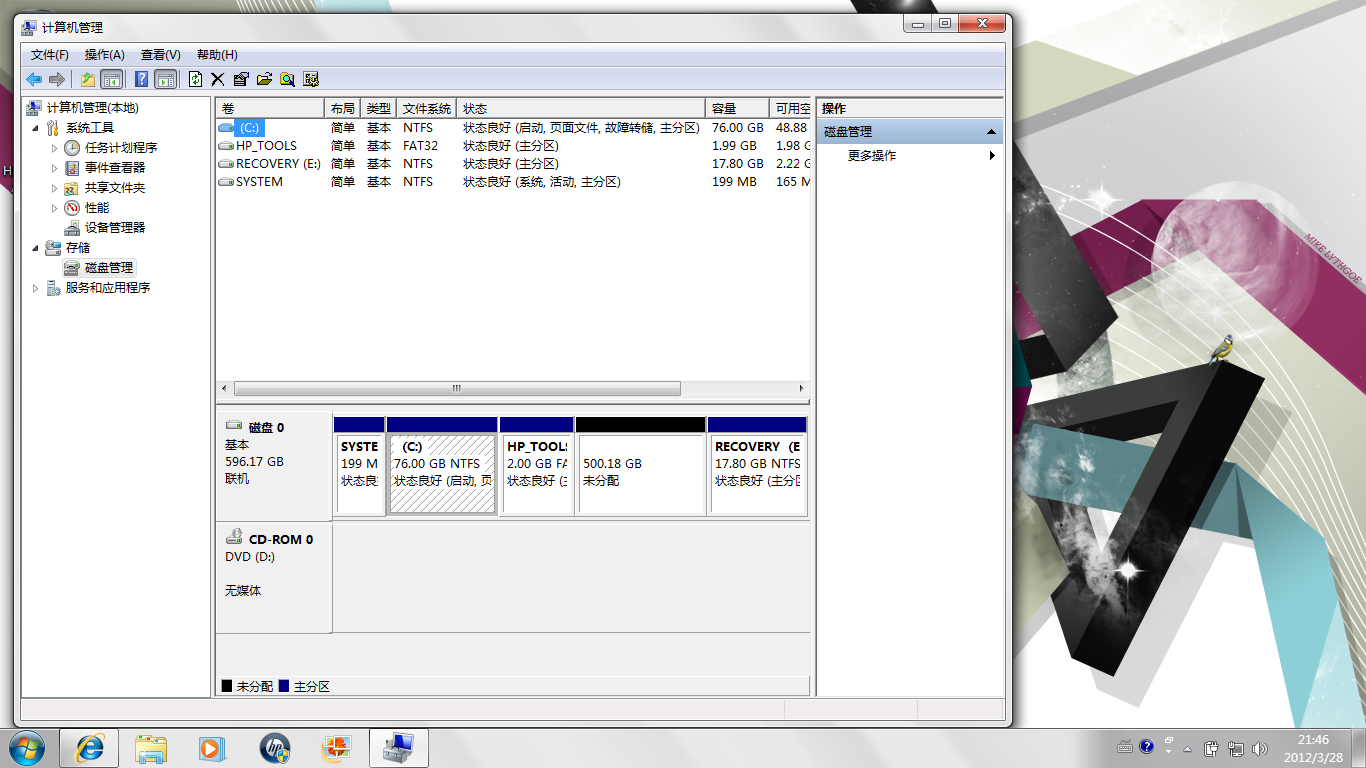The width and height of the screenshot is (1366, 768).
Task: Sort volumes by the 容量 column header
Action: coord(735,108)
